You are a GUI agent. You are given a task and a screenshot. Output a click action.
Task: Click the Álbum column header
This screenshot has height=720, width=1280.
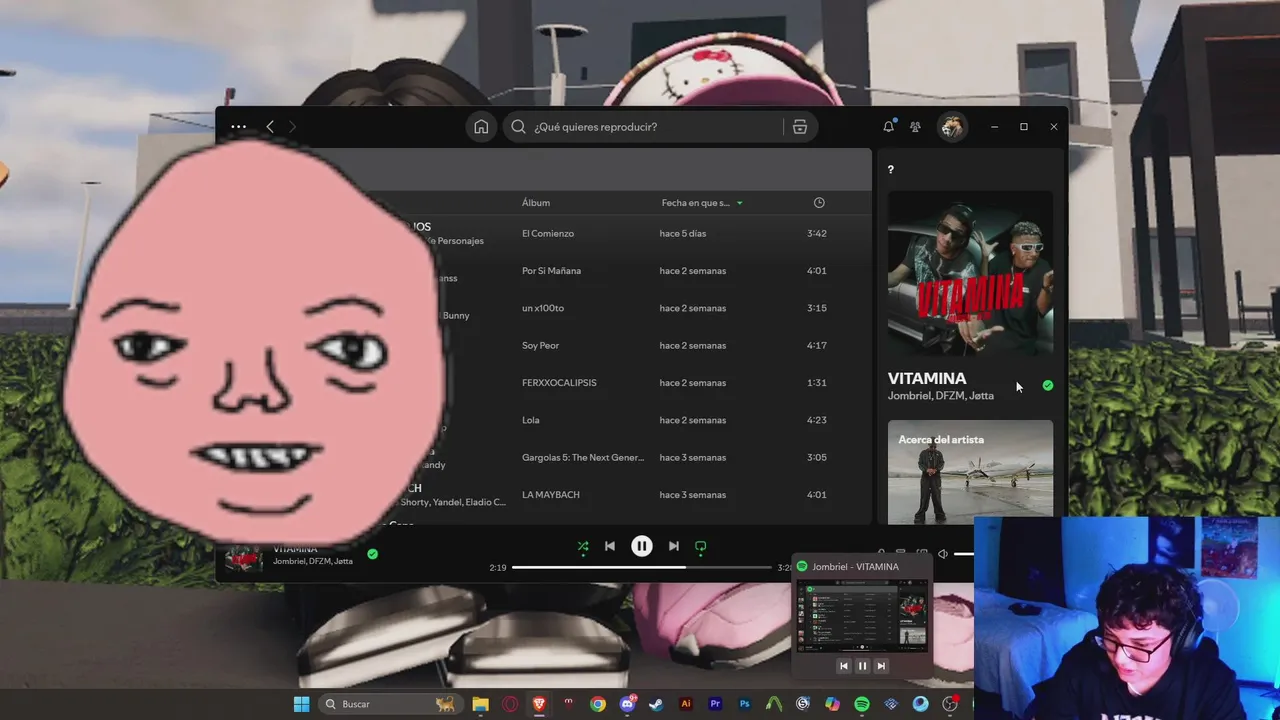[536, 203]
